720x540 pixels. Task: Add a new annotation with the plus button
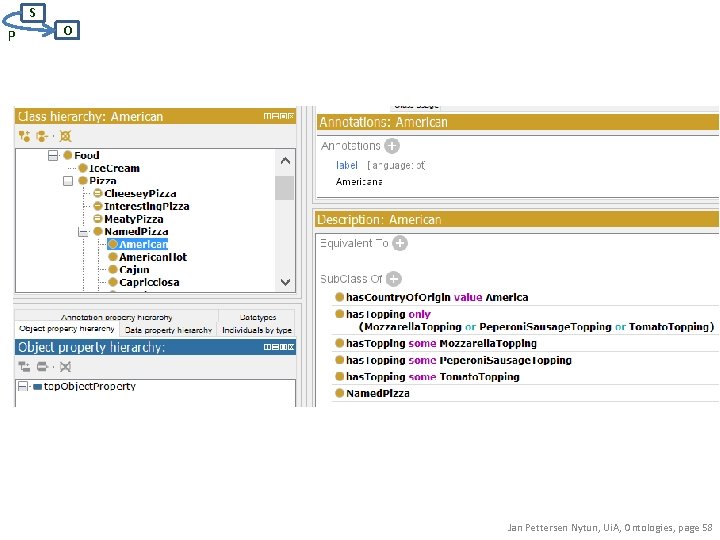(x=392, y=146)
